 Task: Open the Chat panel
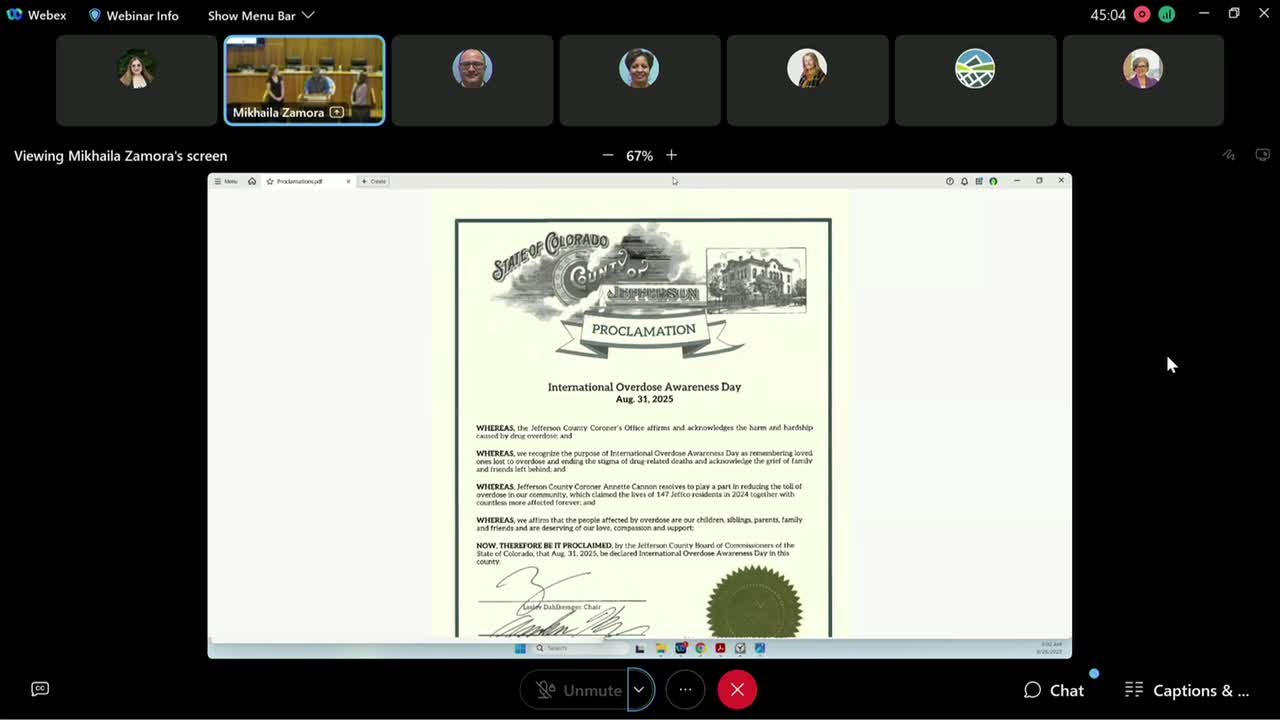[1053, 690]
